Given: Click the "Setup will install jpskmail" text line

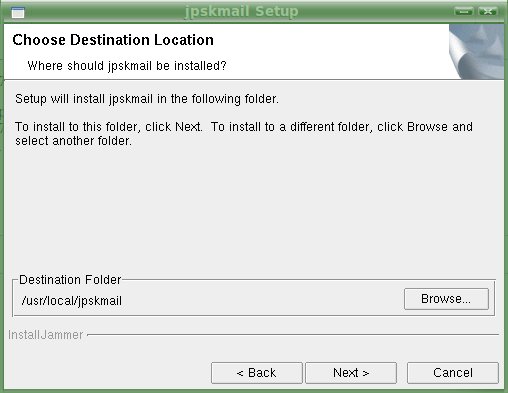Looking at the screenshot, I should click(x=147, y=99).
